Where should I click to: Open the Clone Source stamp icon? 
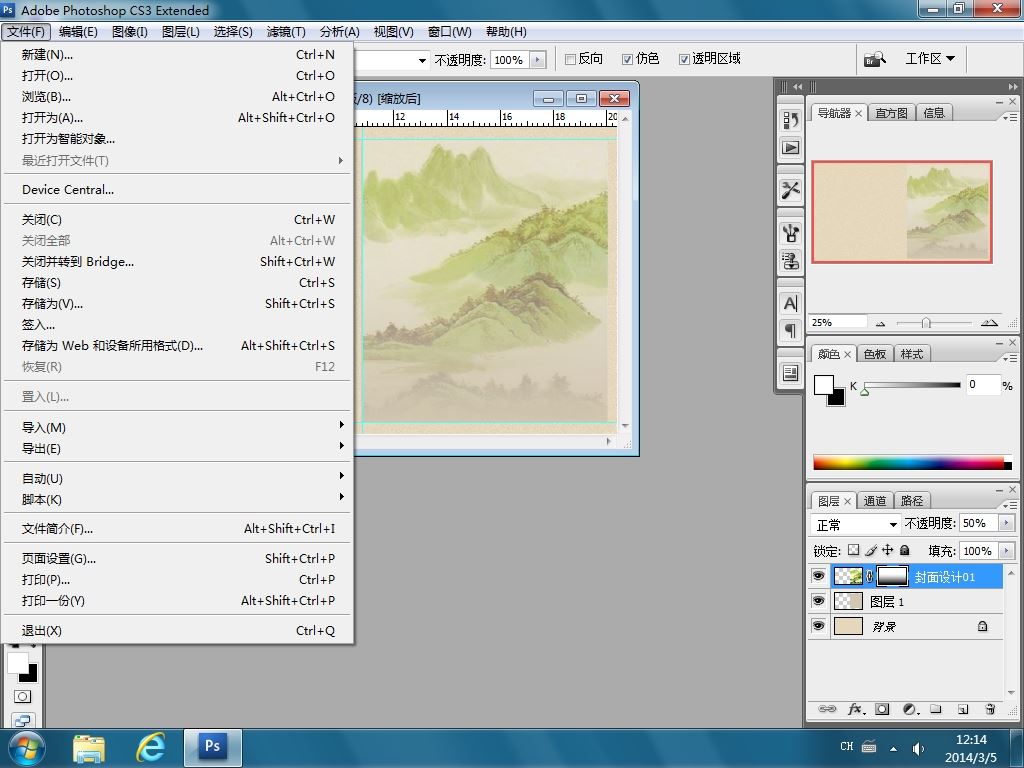click(790, 261)
